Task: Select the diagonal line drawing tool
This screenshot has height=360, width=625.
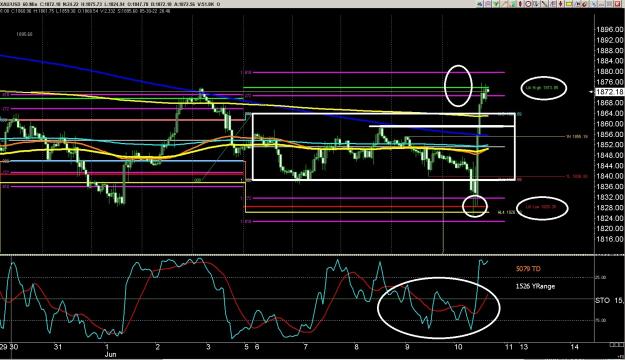Action: click(x=544, y=4)
